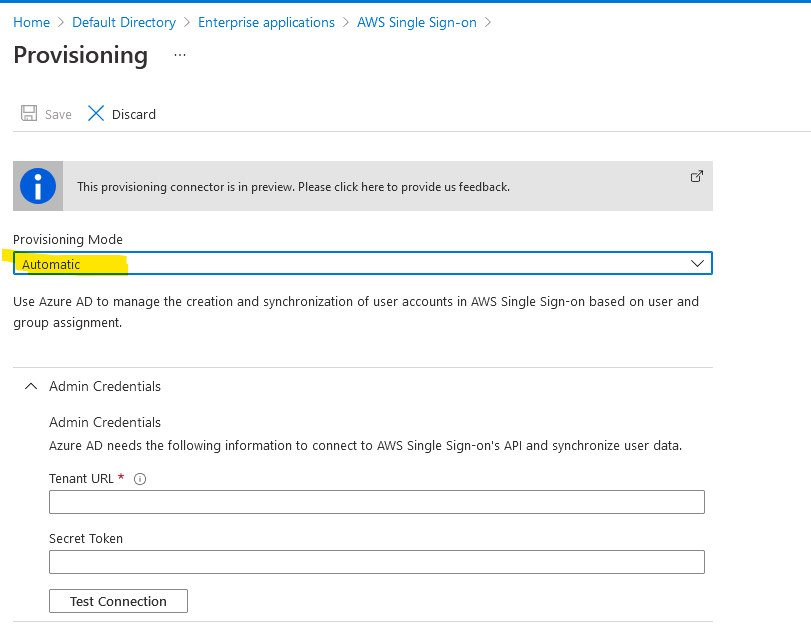This screenshot has width=811, height=642.
Task: Open the external feedback link icon
Action: [697, 176]
